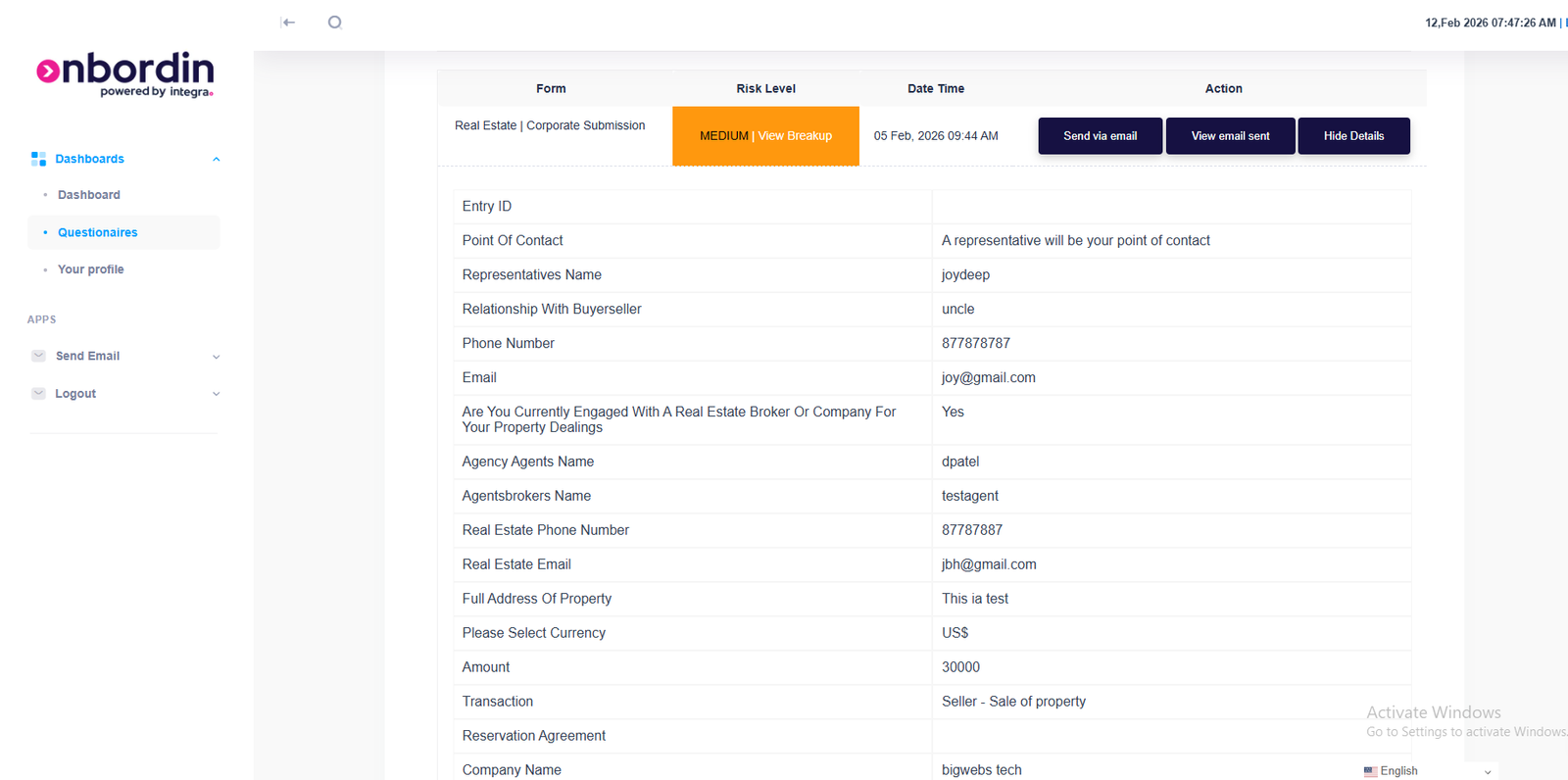This screenshot has width=1568, height=780.
Task: Click the Onbordin logo
Action: click(x=125, y=73)
